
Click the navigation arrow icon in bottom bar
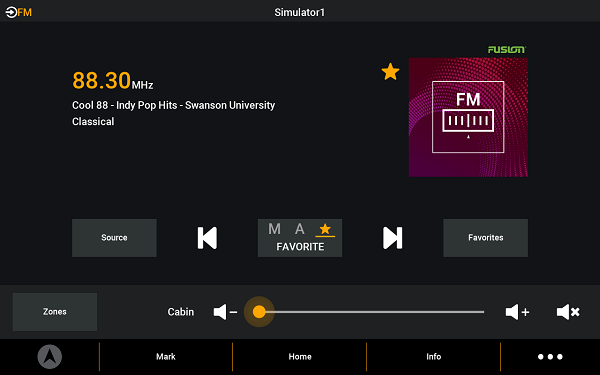coord(49,357)
